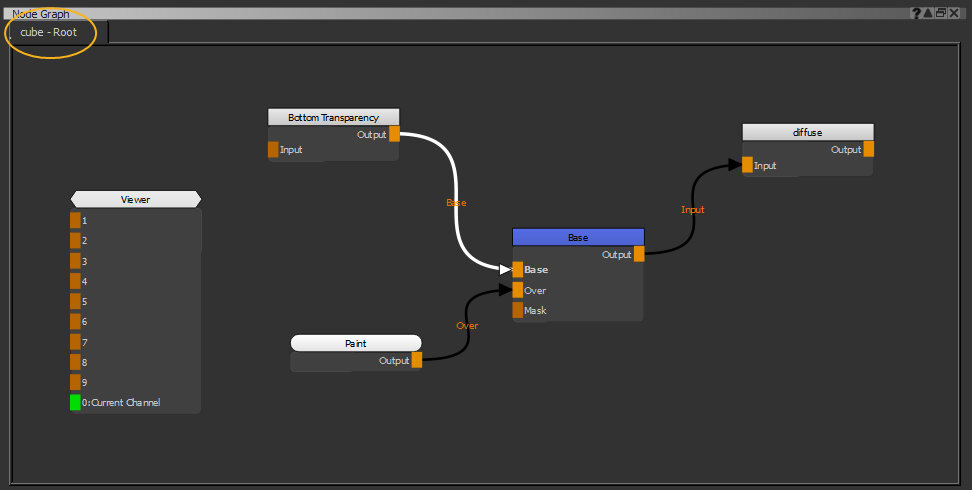Collapse the Node Graph palette with triangle icon
Viewport: 972px width, 490px height.
coord(928,13)
